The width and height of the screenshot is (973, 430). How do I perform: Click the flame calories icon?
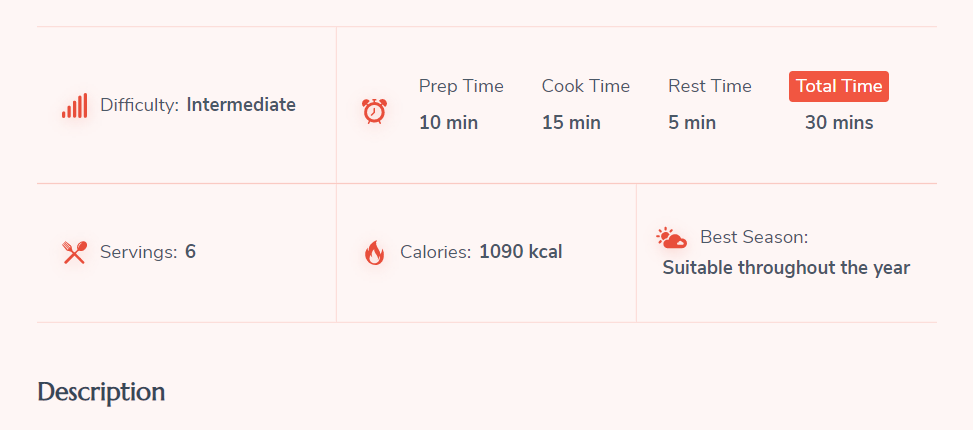point(375,253)
